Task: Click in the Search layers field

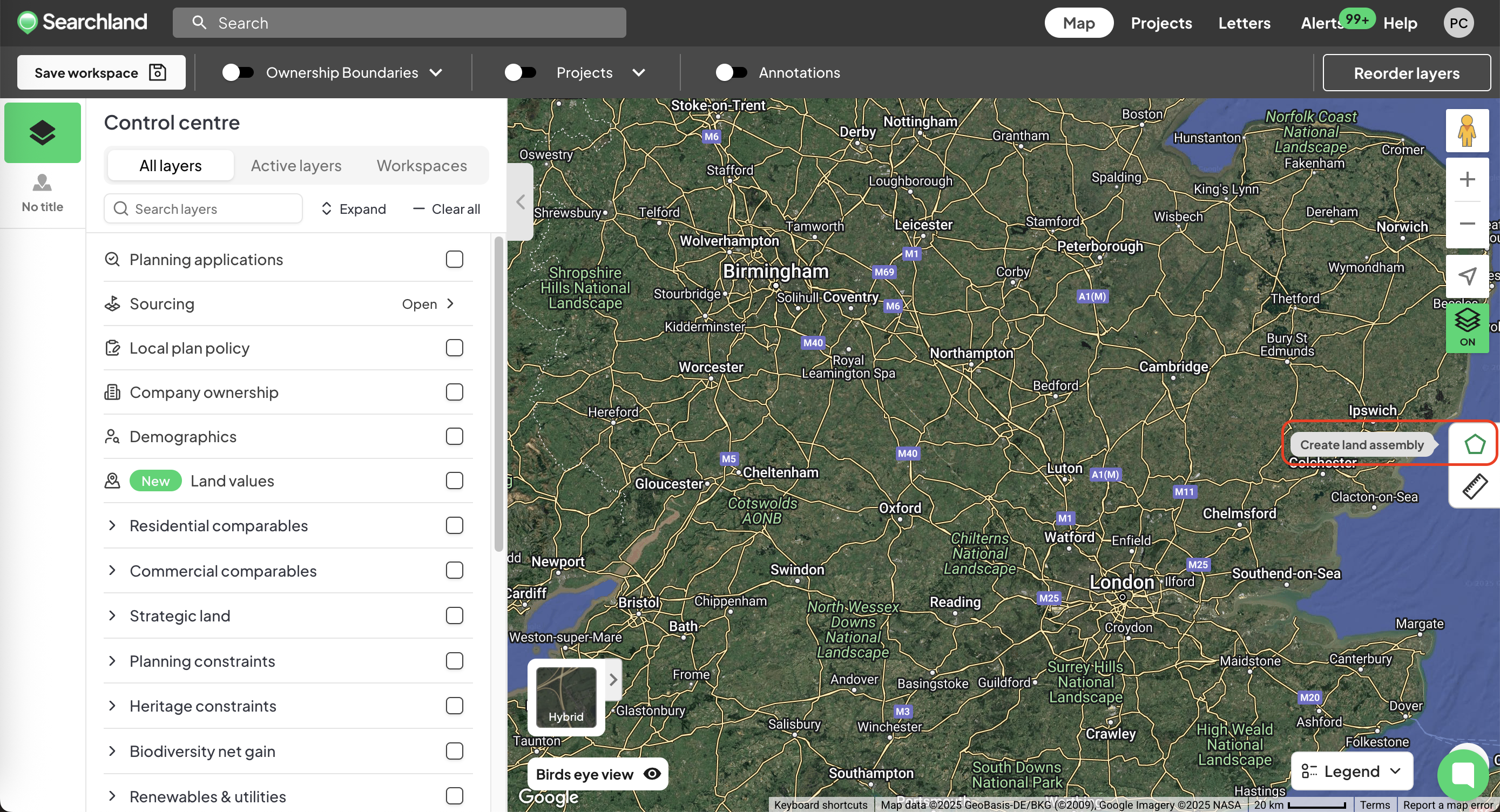Action: pos(202,208)
